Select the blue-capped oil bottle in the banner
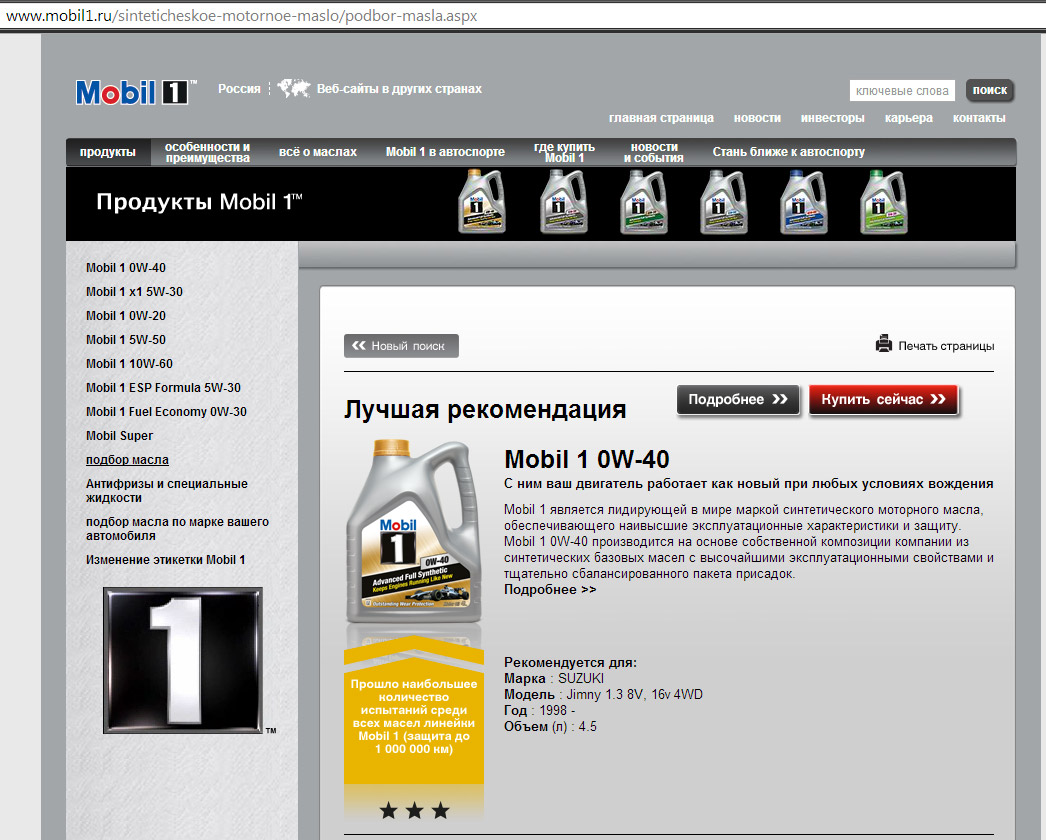Screen dimensions: 1046x840 (804, 203)
